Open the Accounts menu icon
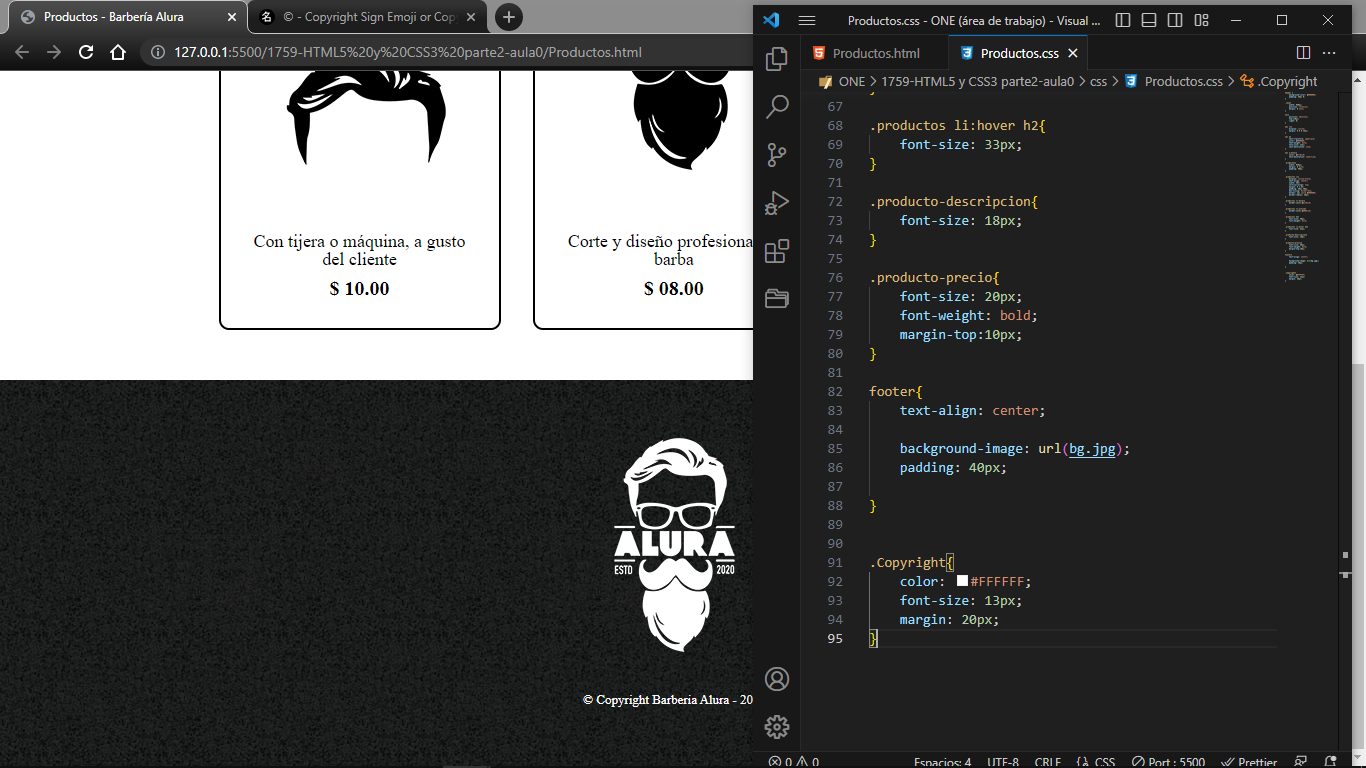This screenshot has width=1366, height=768. click(777, 679)
